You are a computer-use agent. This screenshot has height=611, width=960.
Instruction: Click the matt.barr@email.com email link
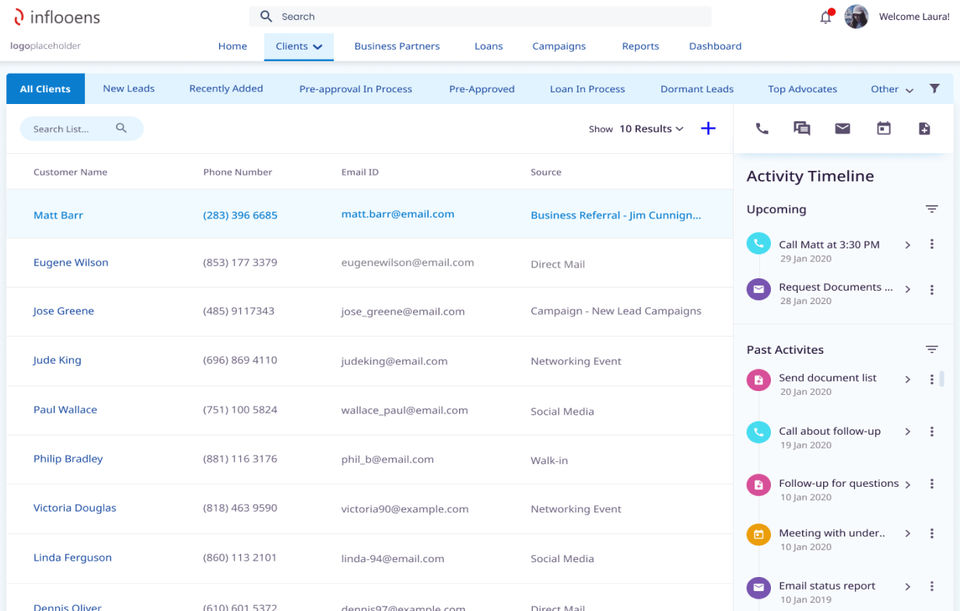click(x=397, y=214)
